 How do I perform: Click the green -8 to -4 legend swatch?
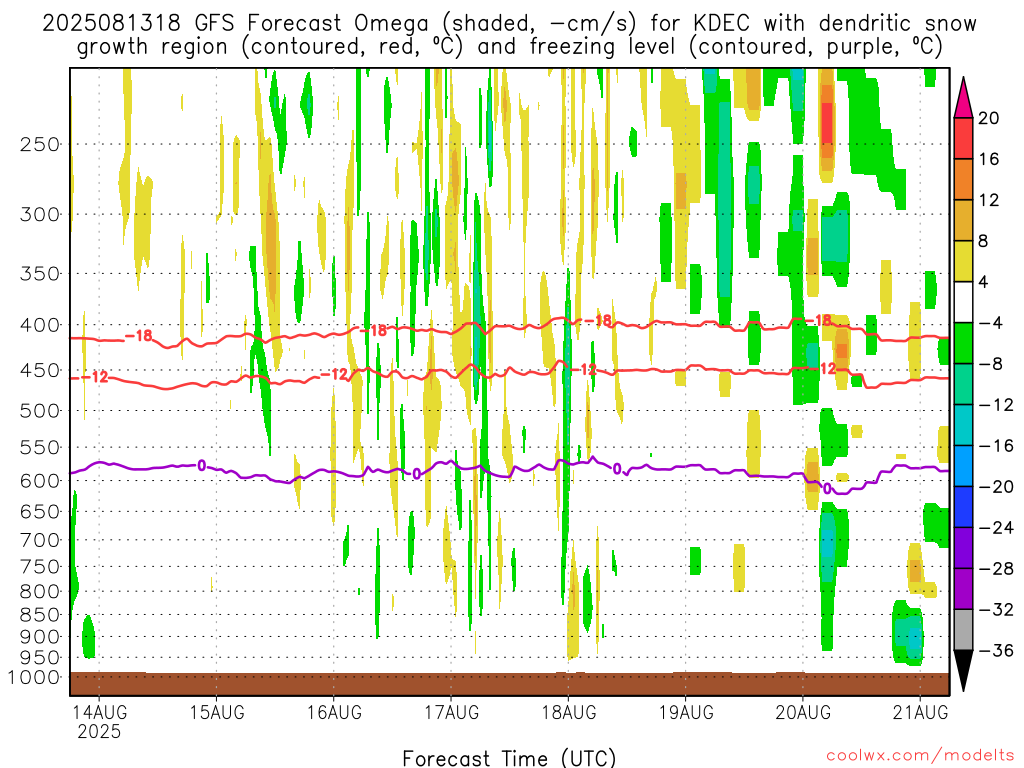coord(963,343)
